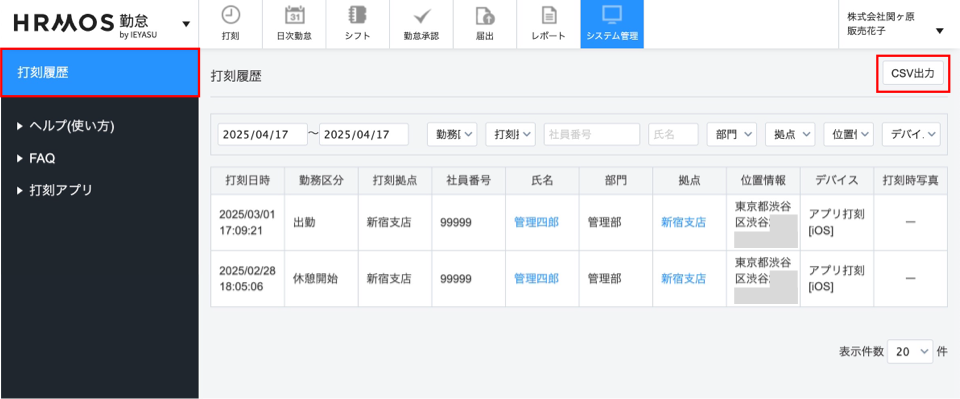Open the 勤怠承認 checkmark icon tab
This screenshot has height=399, width=960.
pos(421,24)
